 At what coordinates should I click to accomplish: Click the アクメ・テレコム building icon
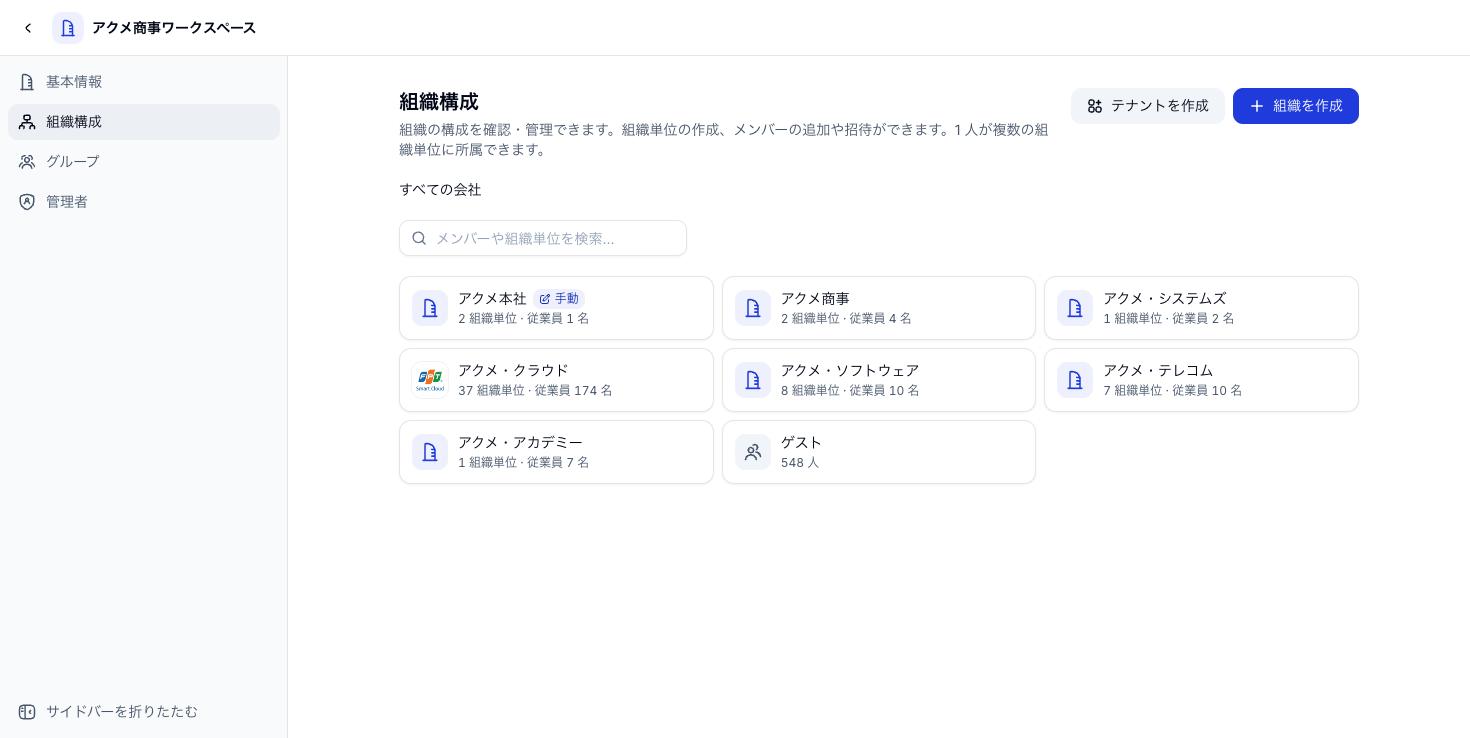[1075, 380]
